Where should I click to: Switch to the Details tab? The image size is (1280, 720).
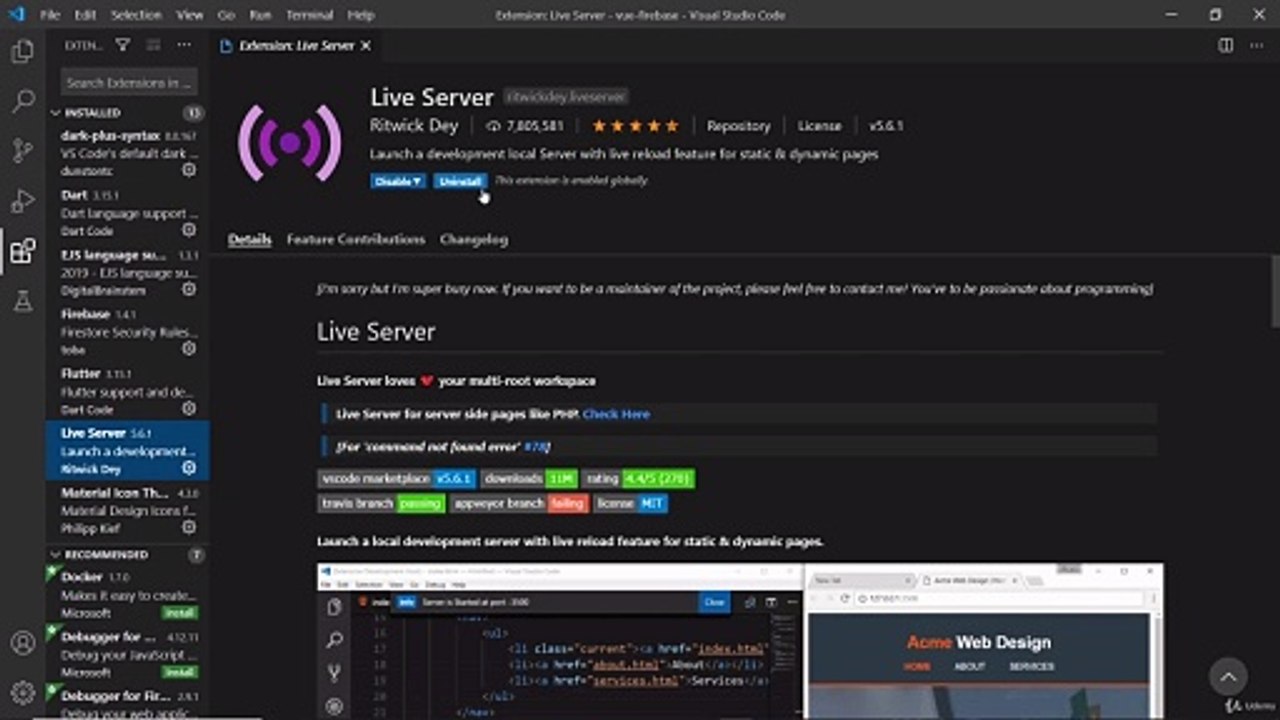(x=250, y=239)
